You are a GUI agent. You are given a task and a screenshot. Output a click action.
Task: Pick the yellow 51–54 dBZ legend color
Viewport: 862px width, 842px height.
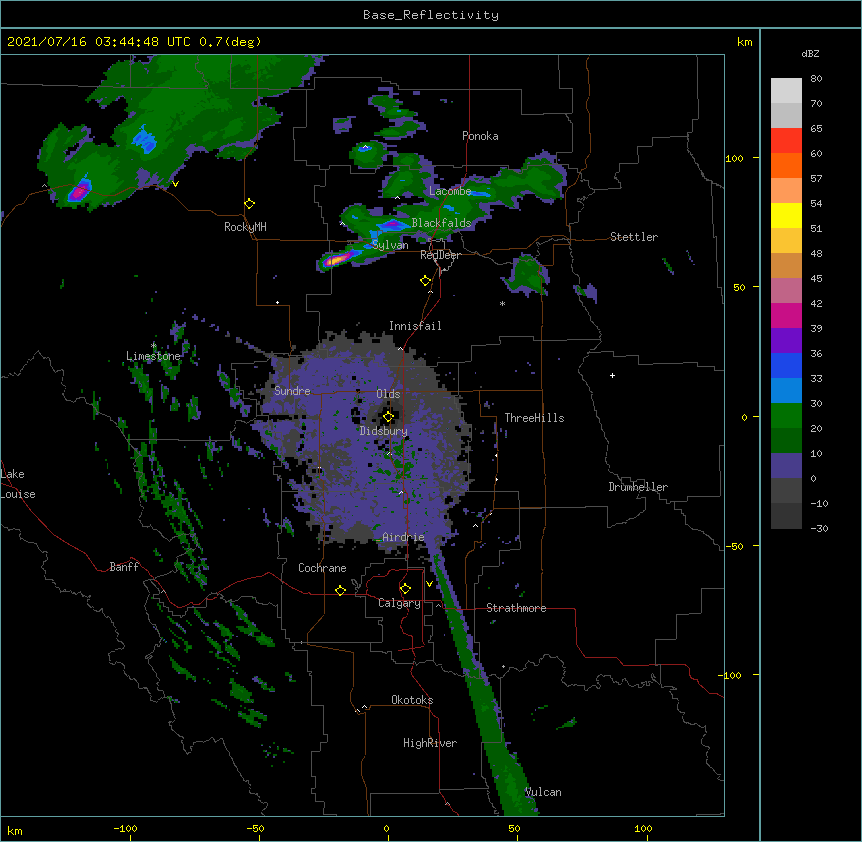coord(786,215)
